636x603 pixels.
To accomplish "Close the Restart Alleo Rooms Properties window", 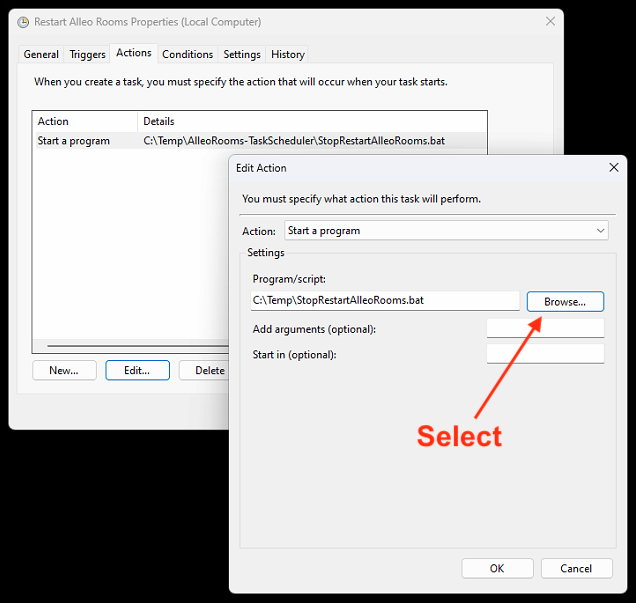I will [x=550, y=21].
